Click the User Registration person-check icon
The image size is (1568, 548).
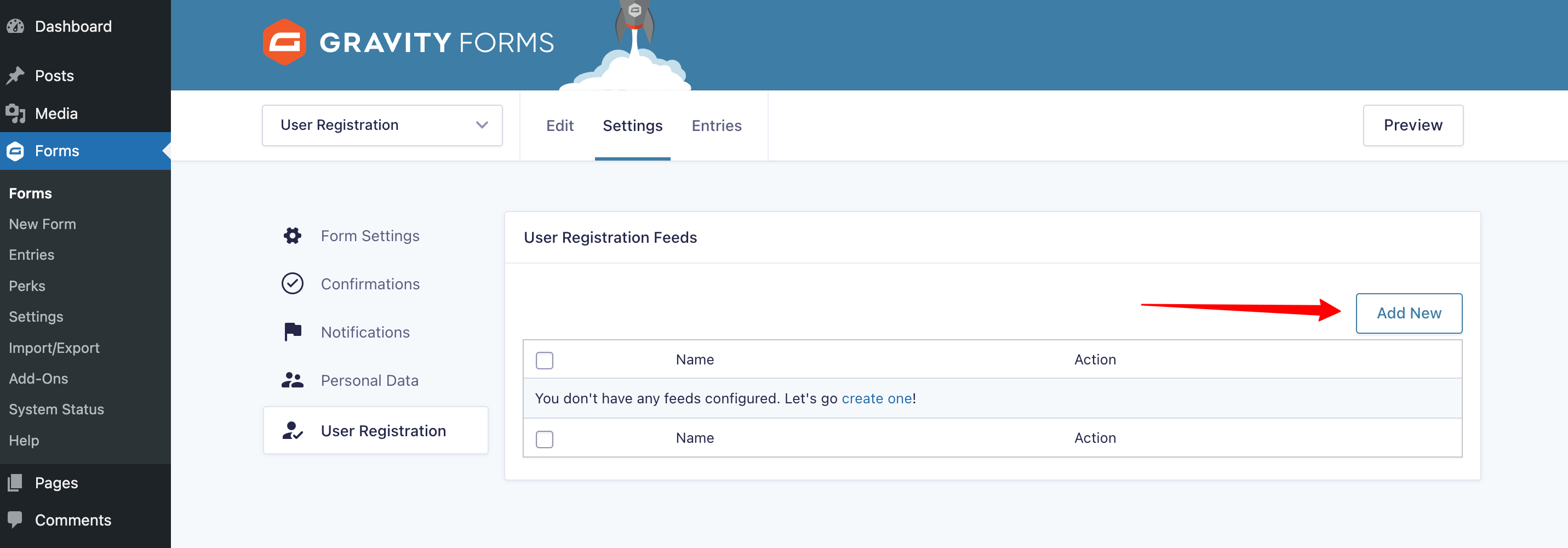point(293,431)
